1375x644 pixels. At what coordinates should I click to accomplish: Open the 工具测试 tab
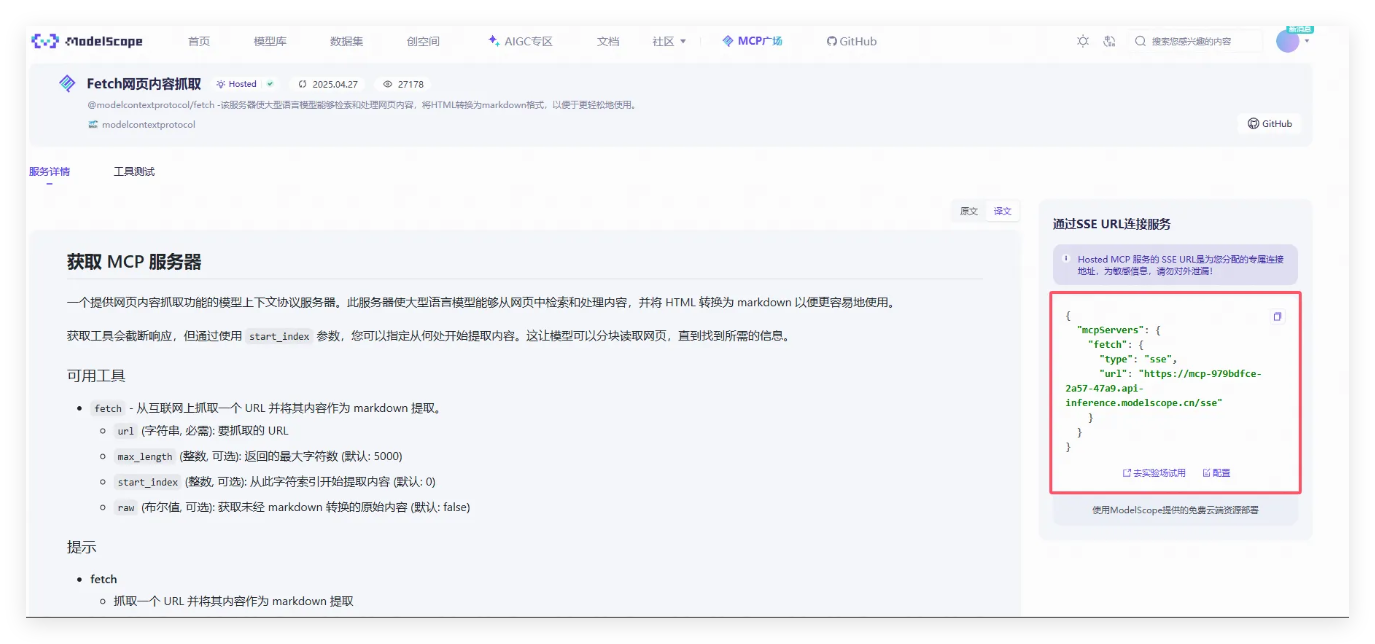coord(134,172)
